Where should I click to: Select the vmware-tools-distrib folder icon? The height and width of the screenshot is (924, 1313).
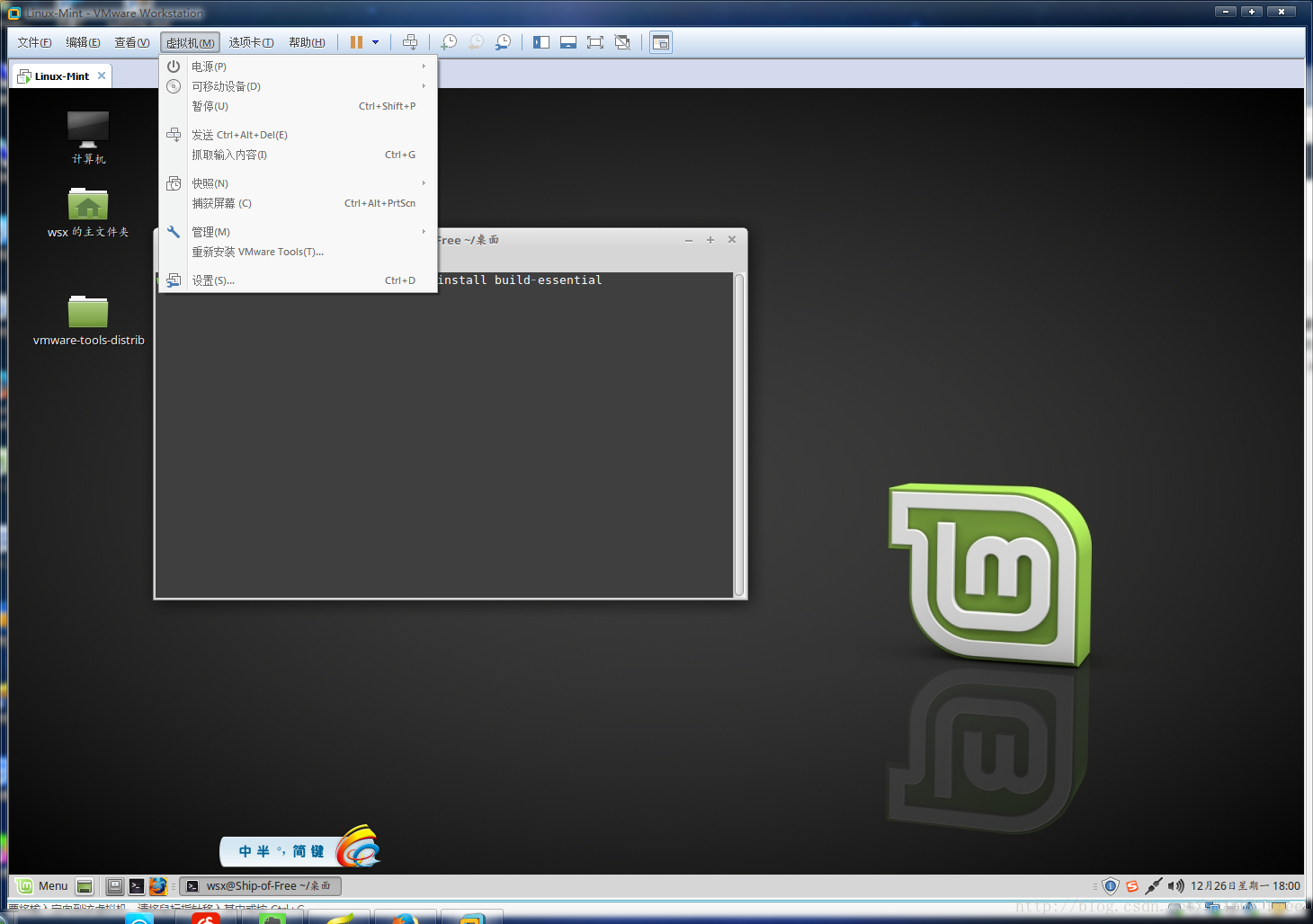pyautogui.click(x=88, y=320)
